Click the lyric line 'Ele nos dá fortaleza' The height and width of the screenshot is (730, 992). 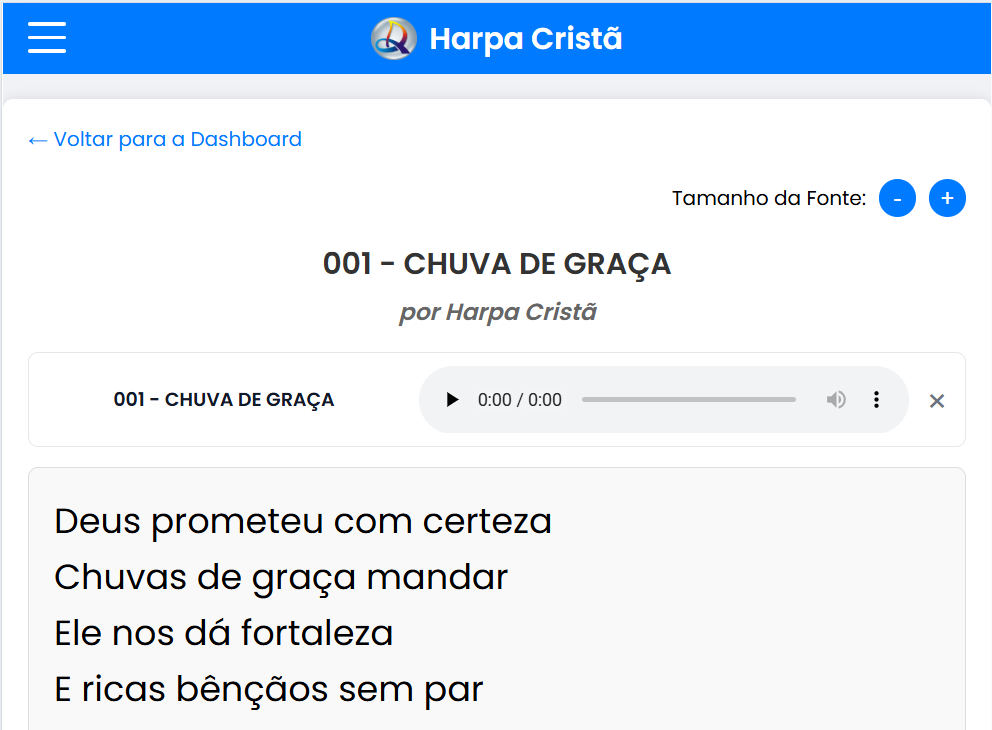[223, 633]
